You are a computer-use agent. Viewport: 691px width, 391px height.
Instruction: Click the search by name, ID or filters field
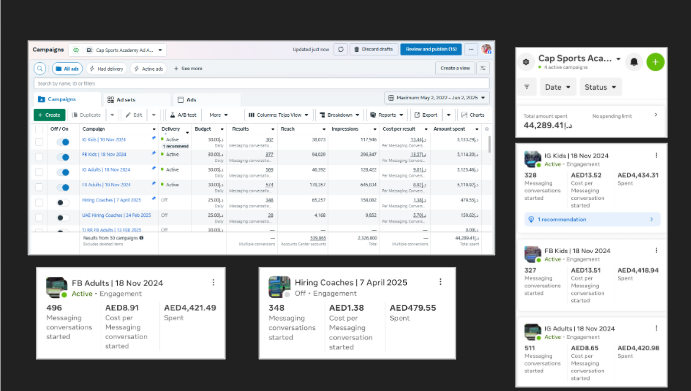coord(262,83)
